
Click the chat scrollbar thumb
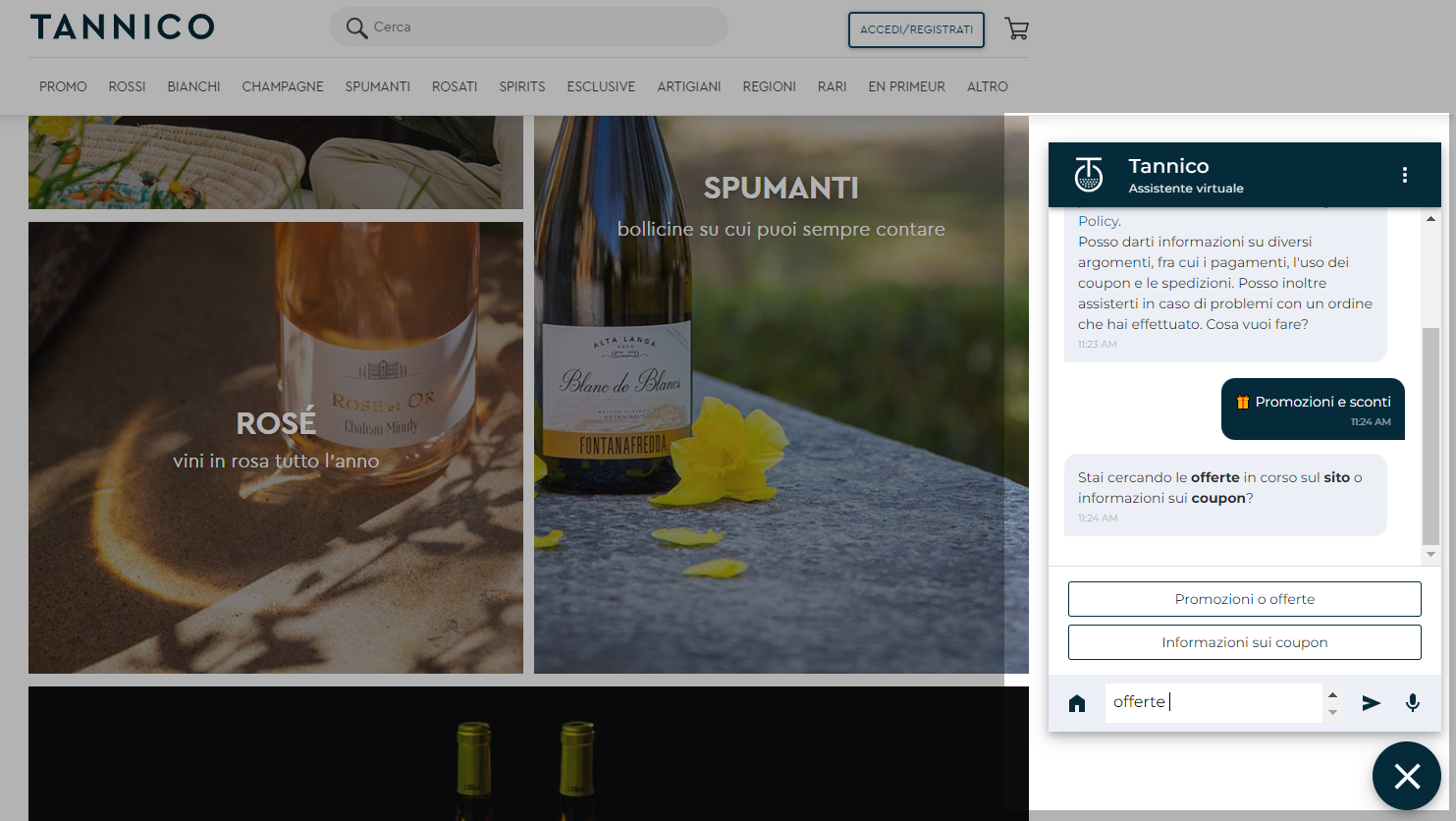pyautogui.click(x=1430, y=436)
